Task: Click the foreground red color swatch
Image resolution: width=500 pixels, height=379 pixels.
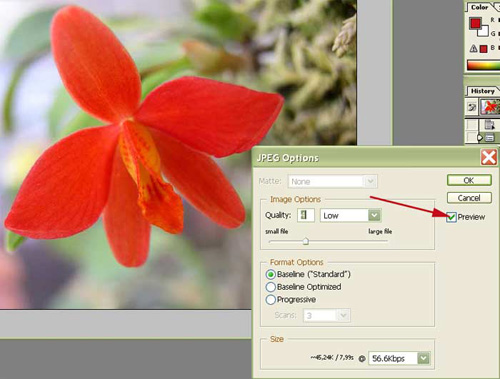Action: pos(475,23)
